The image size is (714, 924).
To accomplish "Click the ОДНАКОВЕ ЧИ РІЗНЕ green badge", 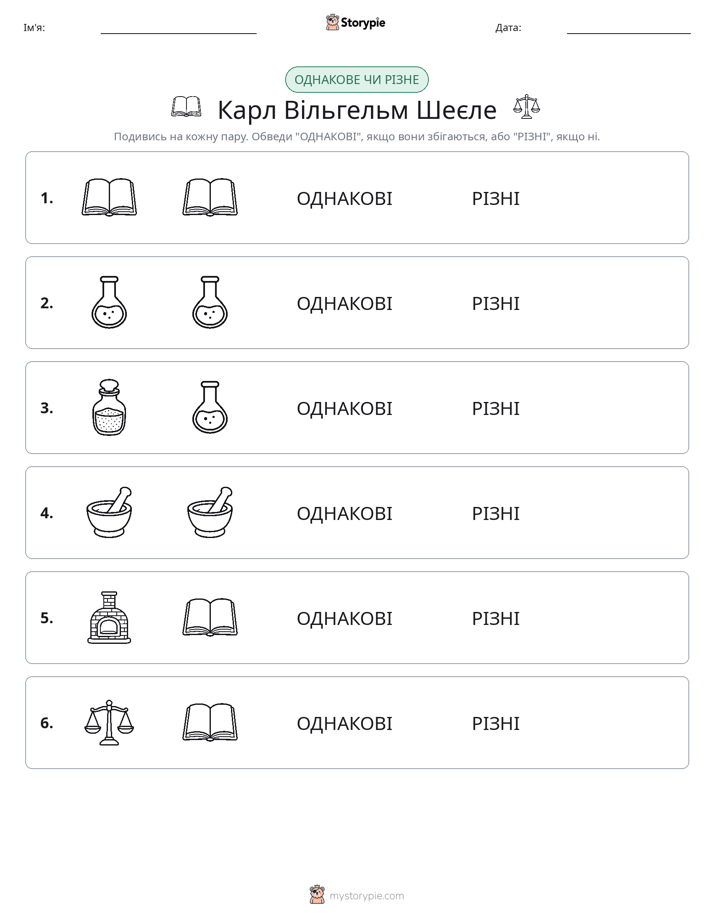I will 356,80.
